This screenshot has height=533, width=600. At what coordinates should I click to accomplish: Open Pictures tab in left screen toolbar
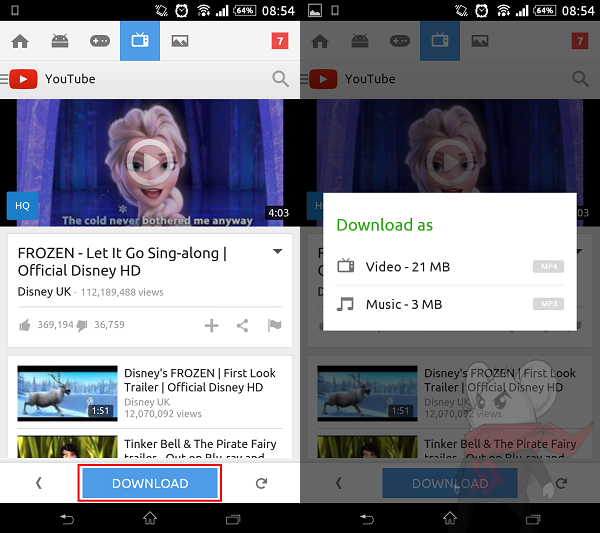[180, 41]
